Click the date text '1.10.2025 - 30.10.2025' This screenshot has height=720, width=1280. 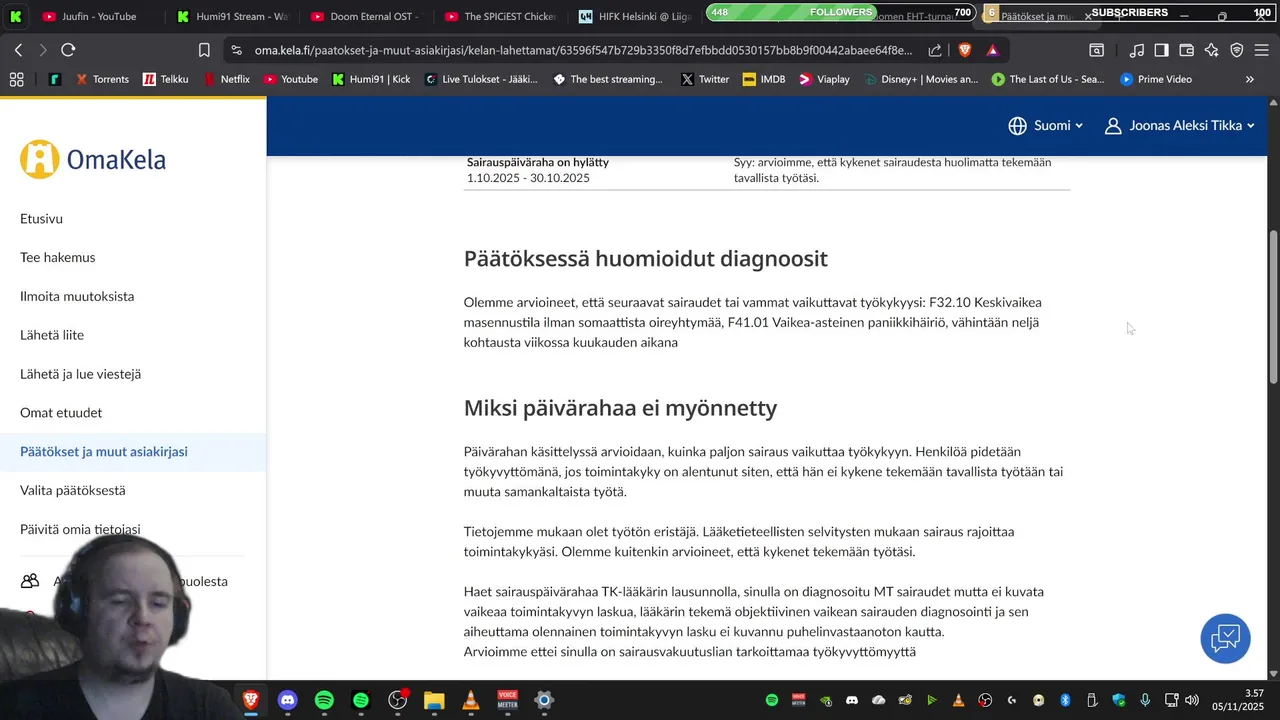[528, 178]
